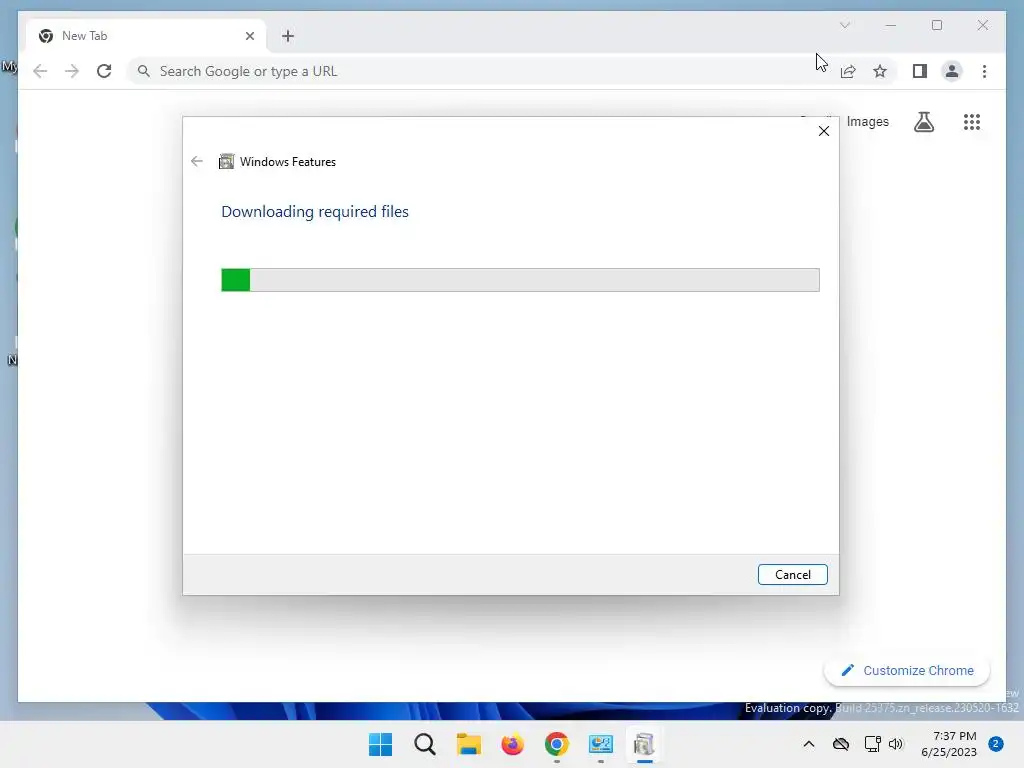Open the clock and date panel
Screen dimensions: 1024x768
[949, 744]
